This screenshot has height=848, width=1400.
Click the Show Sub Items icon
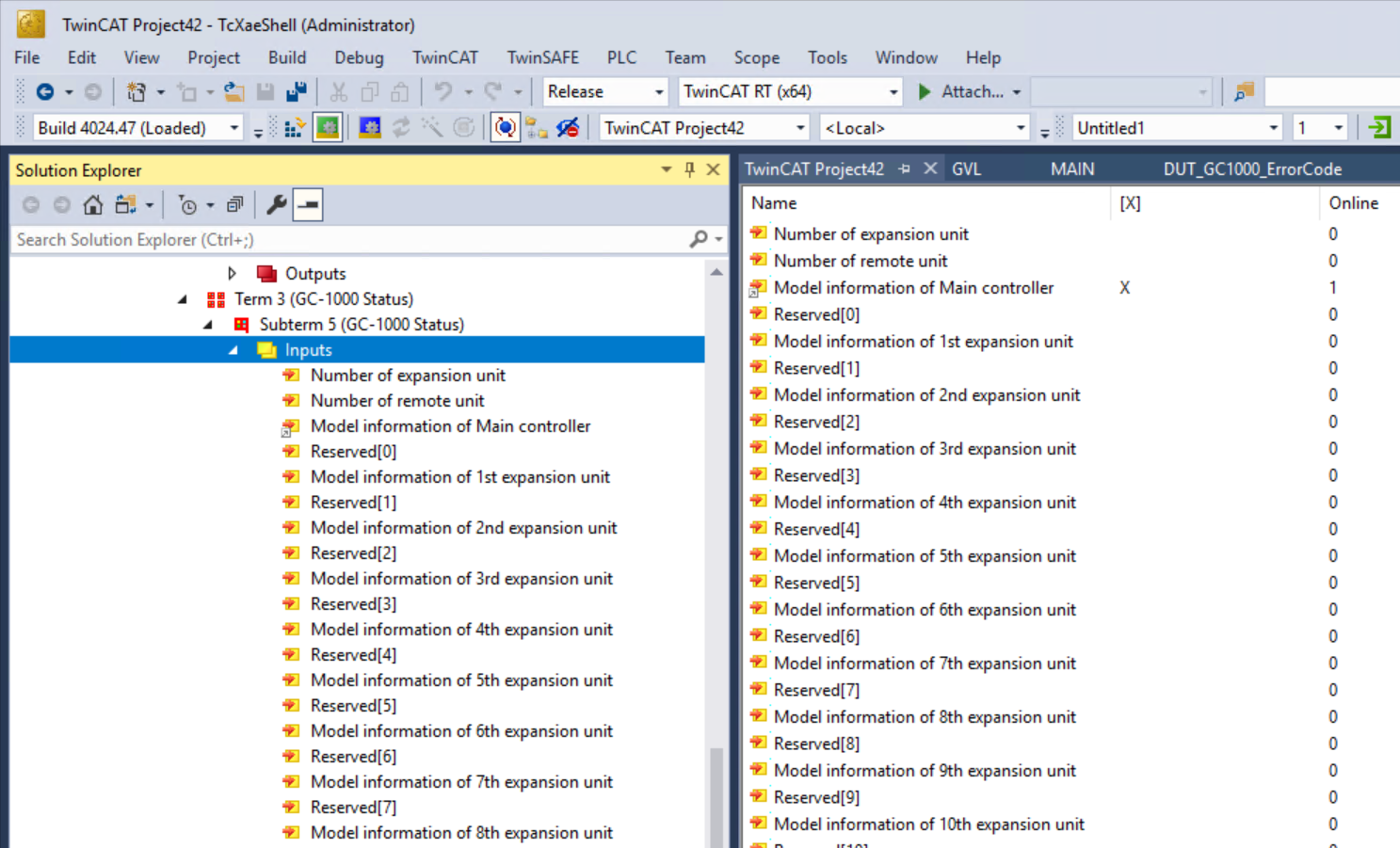(537, 127)
